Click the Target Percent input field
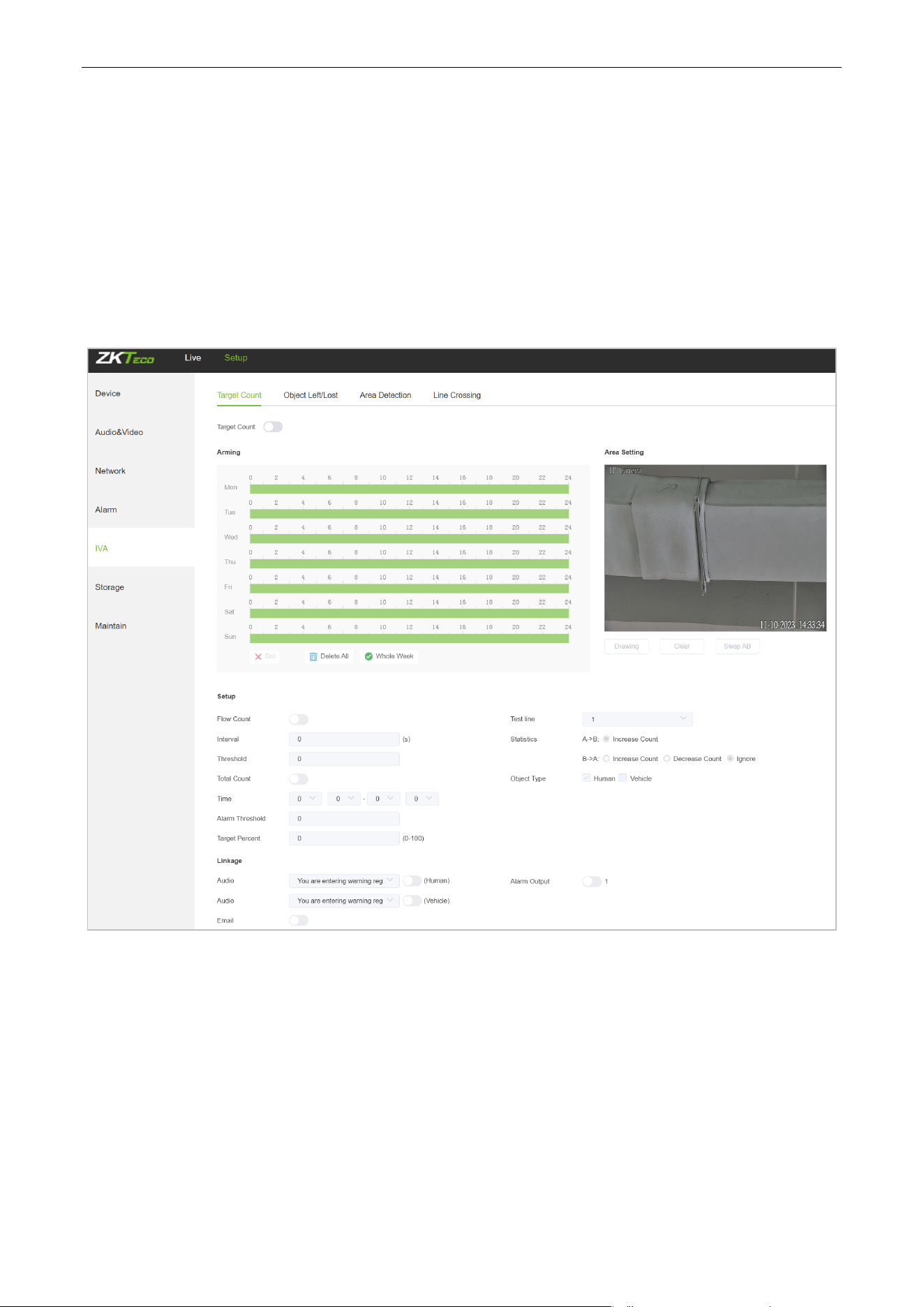The image size is (924, 1307). pos(344,839)
